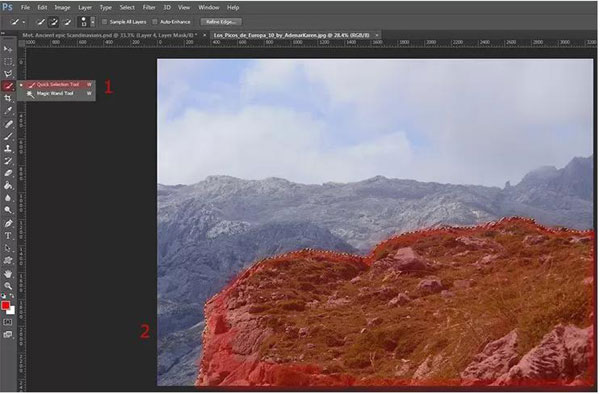Select the Eyedropper tool
600x394 pixels.
(8, 111)
